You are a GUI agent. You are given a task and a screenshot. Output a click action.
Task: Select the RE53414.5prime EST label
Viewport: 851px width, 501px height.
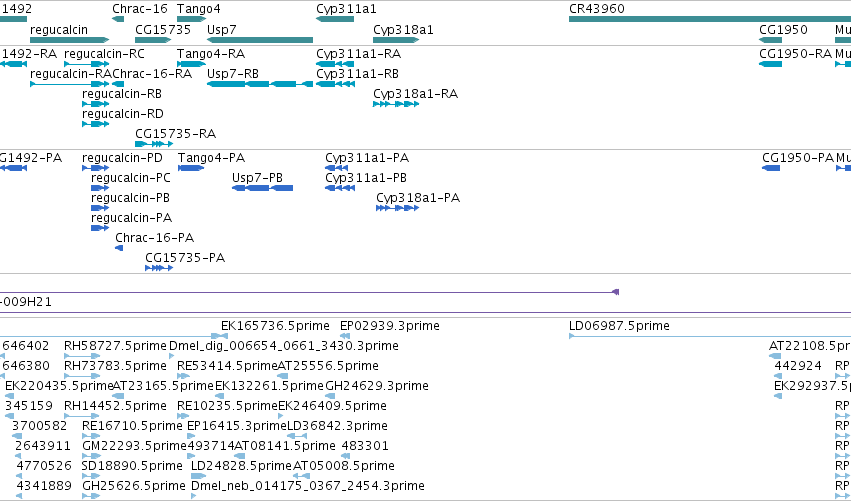coord(227,366)
